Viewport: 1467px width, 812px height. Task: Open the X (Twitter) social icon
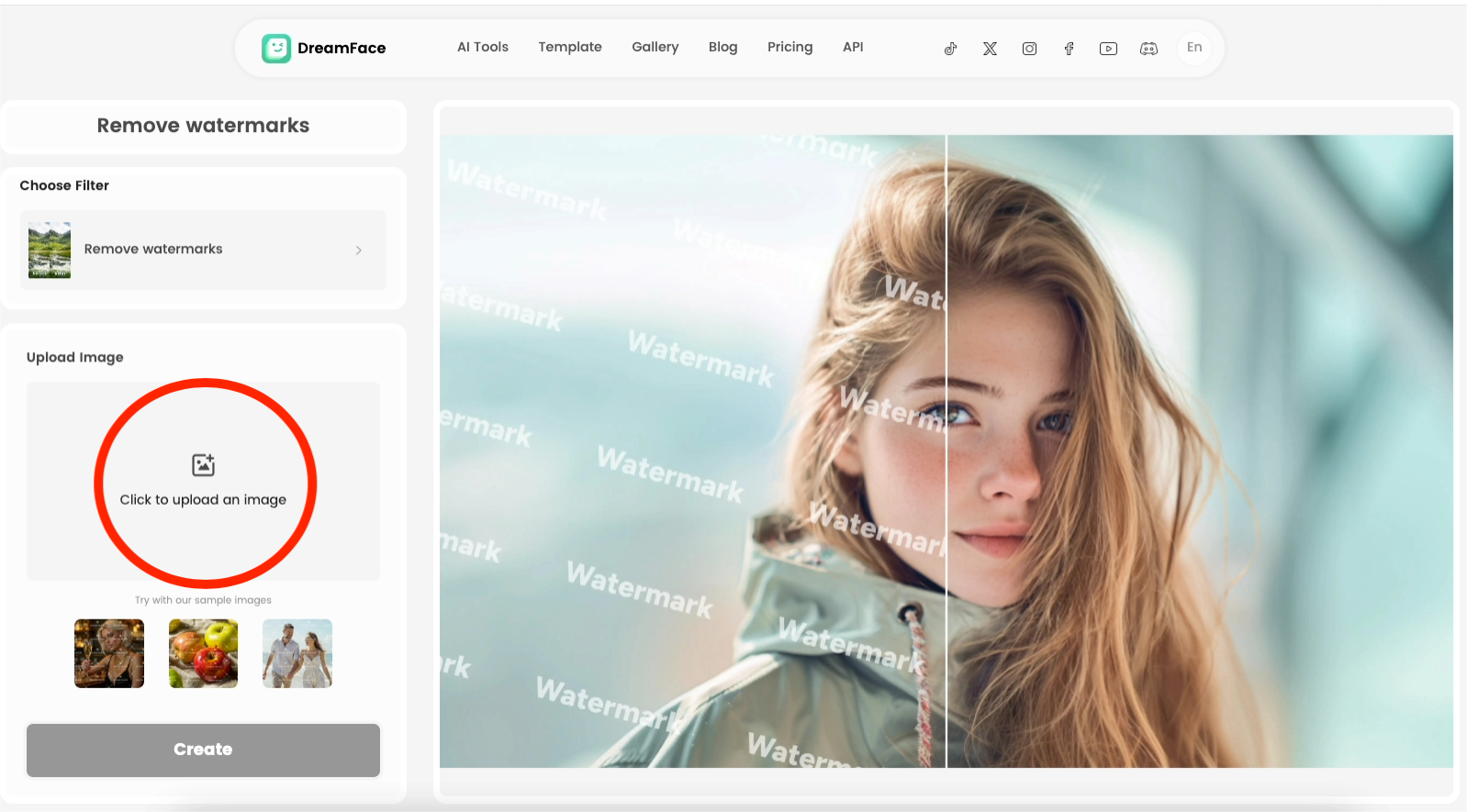(990, 49)
